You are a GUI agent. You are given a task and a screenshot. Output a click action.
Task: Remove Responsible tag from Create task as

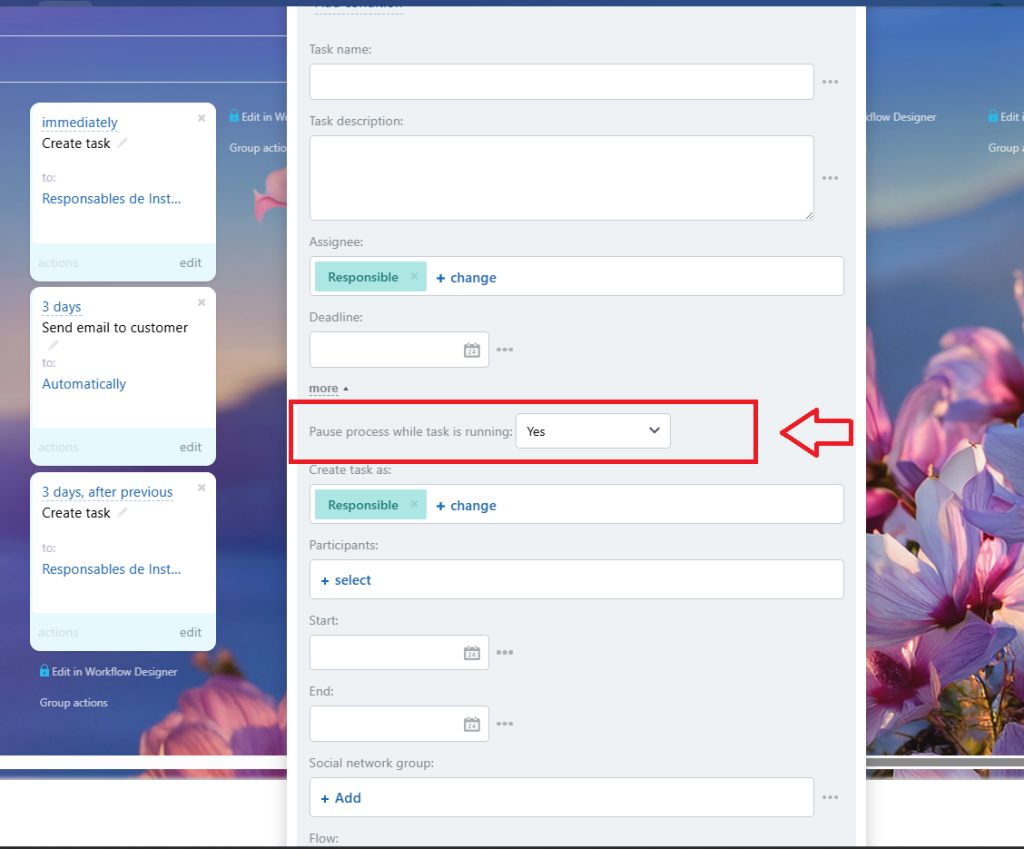pyautogui.click(x=414, y=505)
